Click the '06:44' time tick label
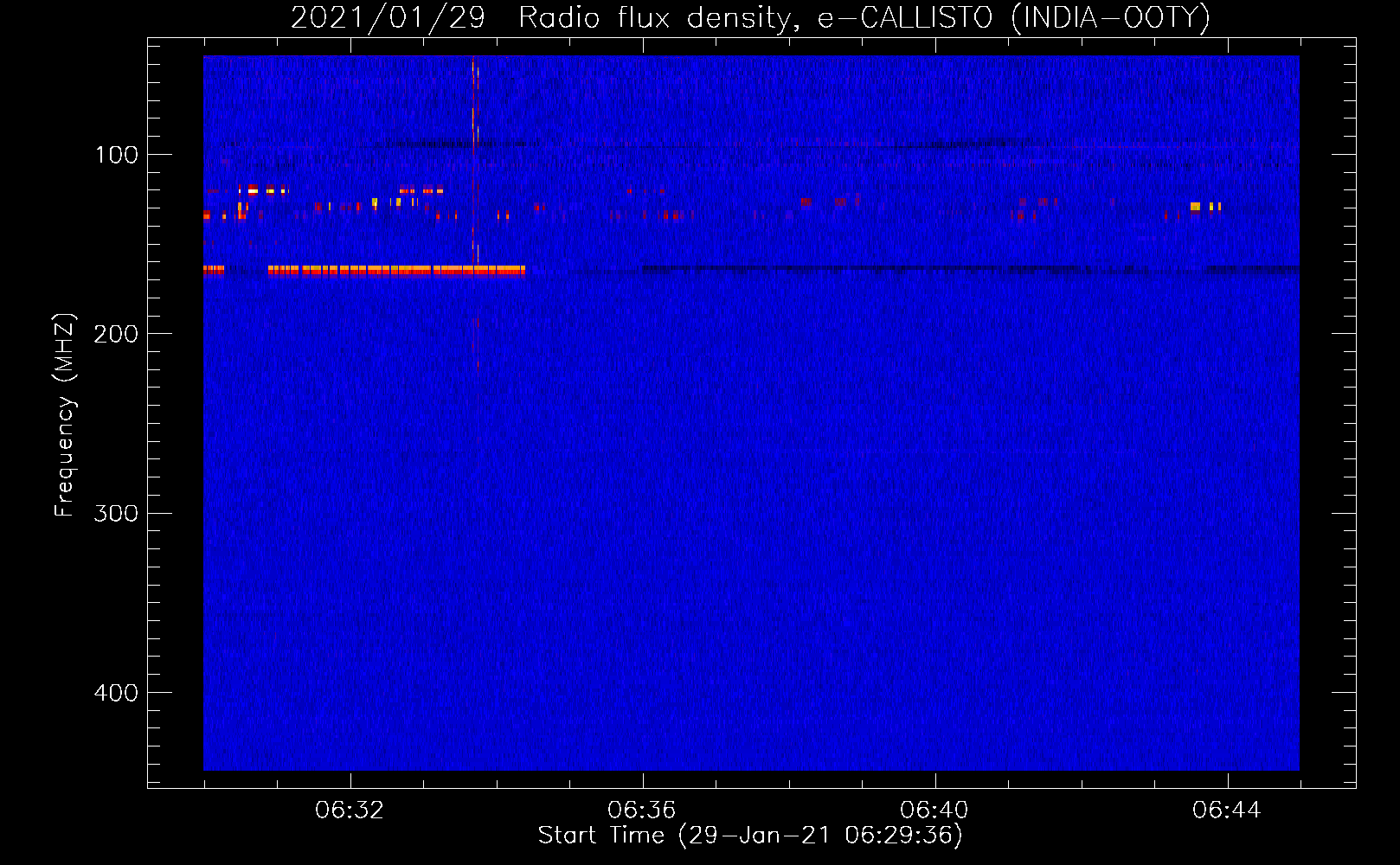Screen dimensions: 1400x865 click(1227, 810)
